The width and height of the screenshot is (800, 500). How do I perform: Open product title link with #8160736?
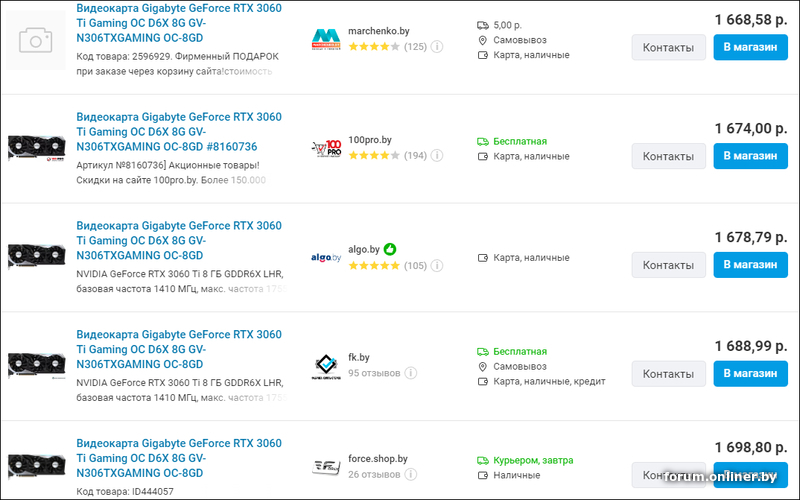179,132
